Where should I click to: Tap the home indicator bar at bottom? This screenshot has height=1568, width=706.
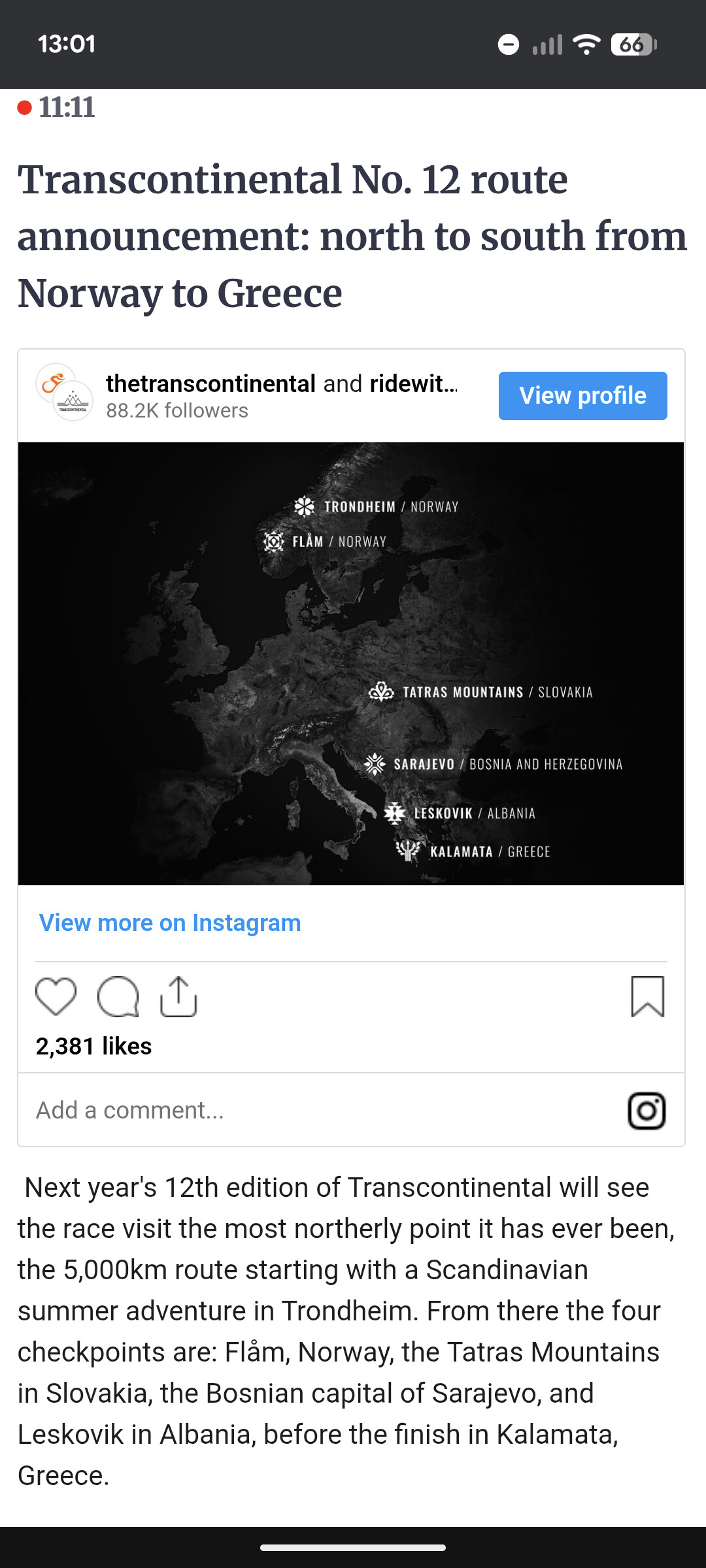click(353, 1548)
